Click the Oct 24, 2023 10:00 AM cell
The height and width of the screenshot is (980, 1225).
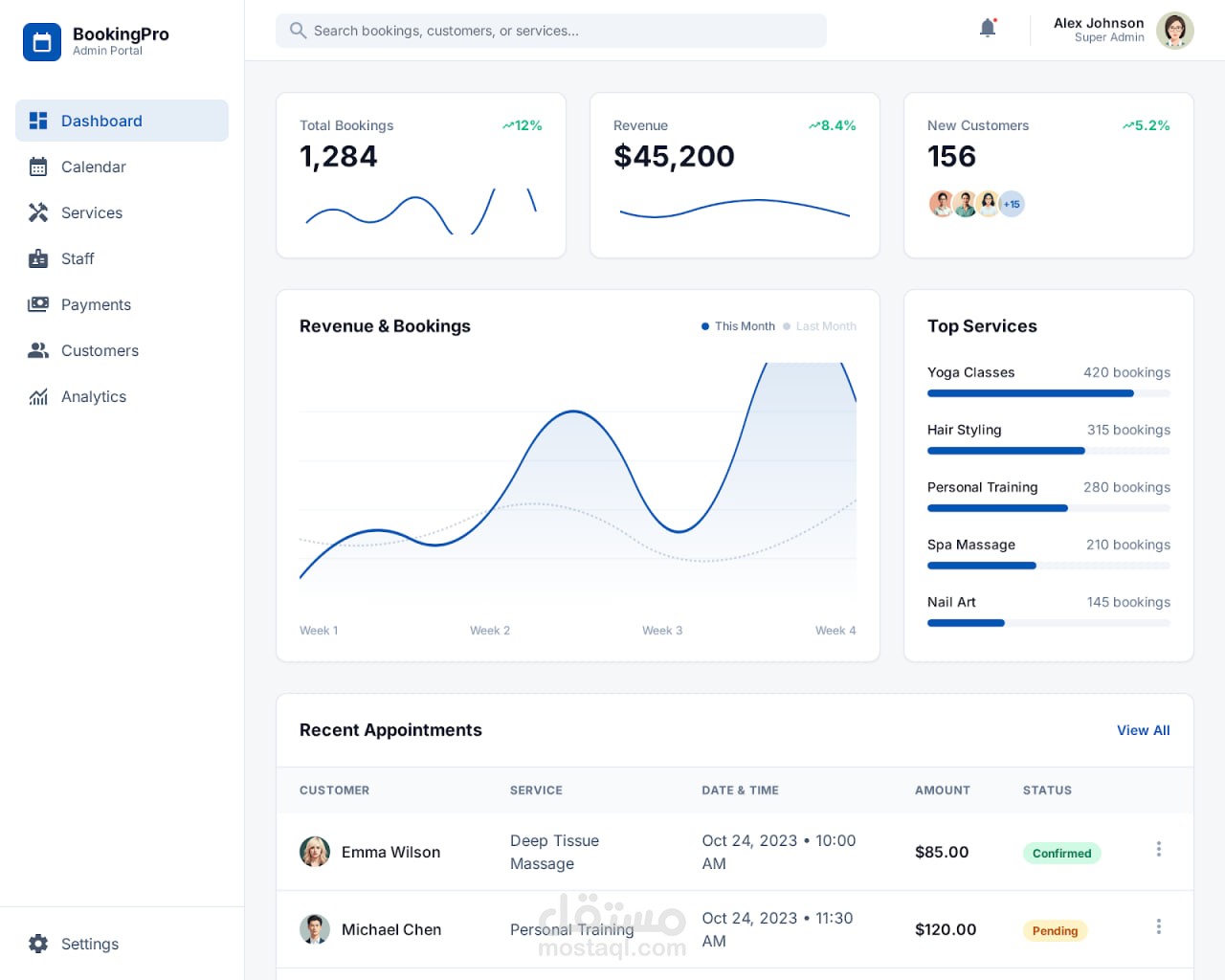click(x=779, y=852)
